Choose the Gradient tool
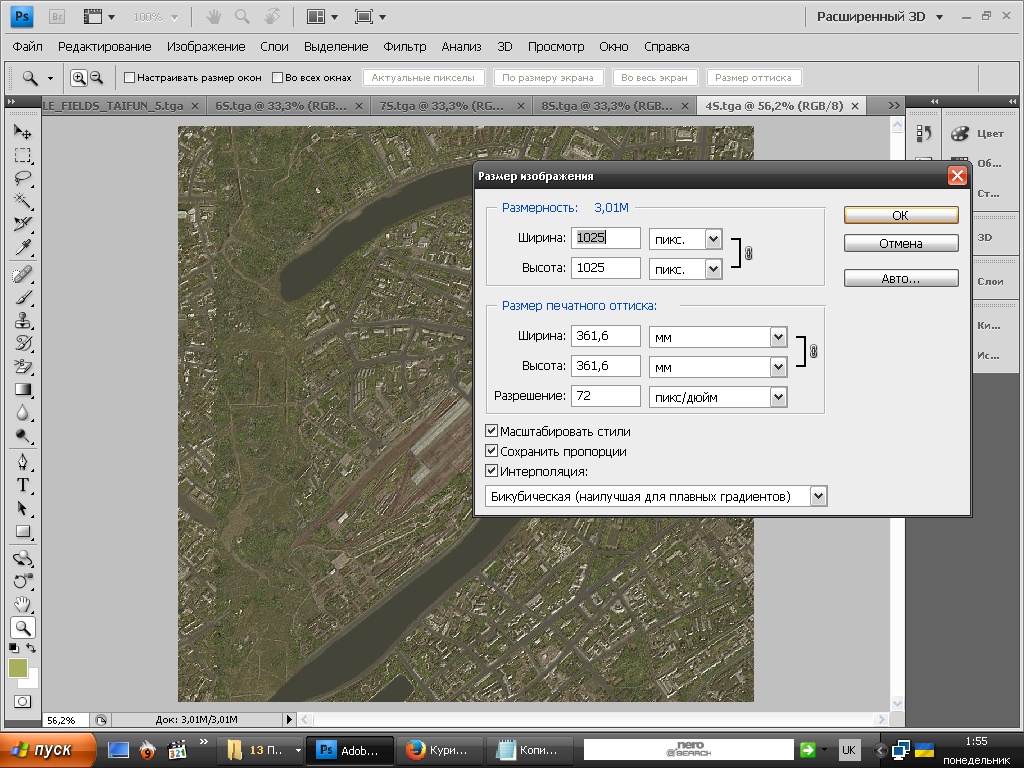This screenshot has width=1024, height=768. click(23, 390)
